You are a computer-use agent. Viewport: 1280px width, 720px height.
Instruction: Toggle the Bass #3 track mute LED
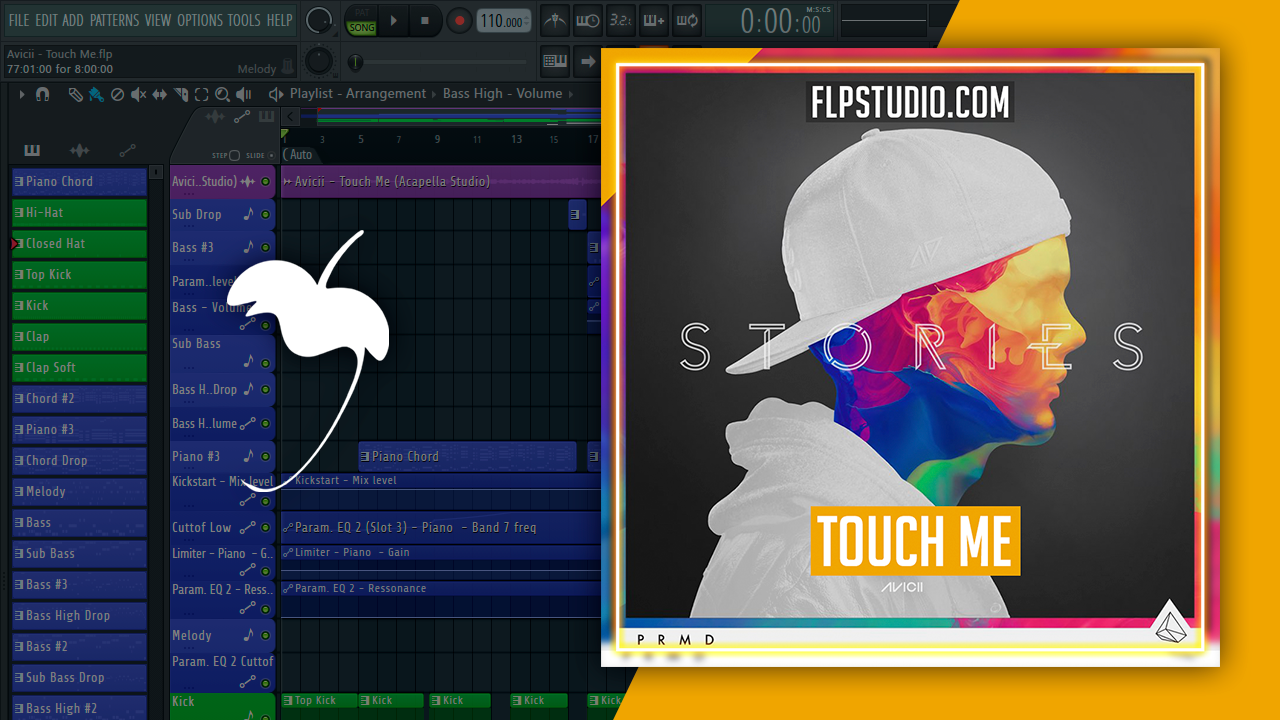click(265, 247)
